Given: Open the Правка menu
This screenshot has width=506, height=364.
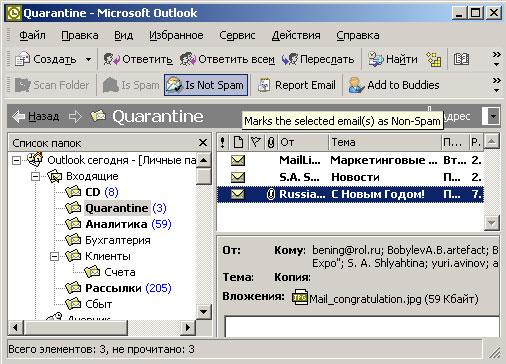Looking at the screenshot, I should click(80, 35).
